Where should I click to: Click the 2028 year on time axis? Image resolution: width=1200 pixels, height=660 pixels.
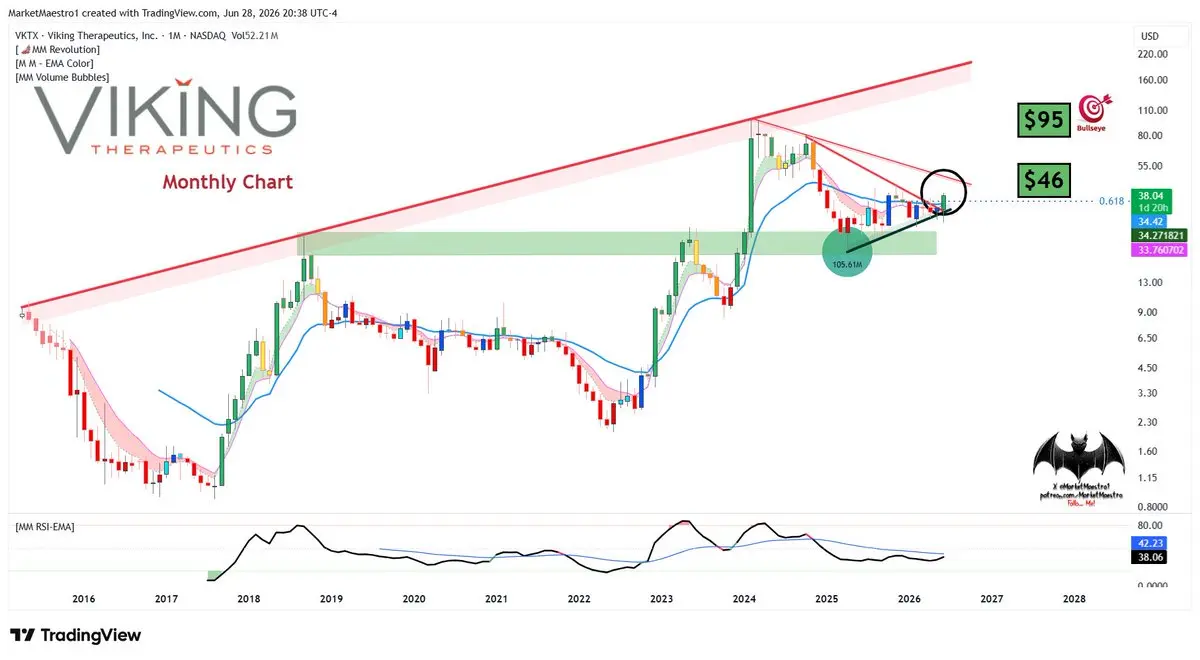tap(1074, 600)
